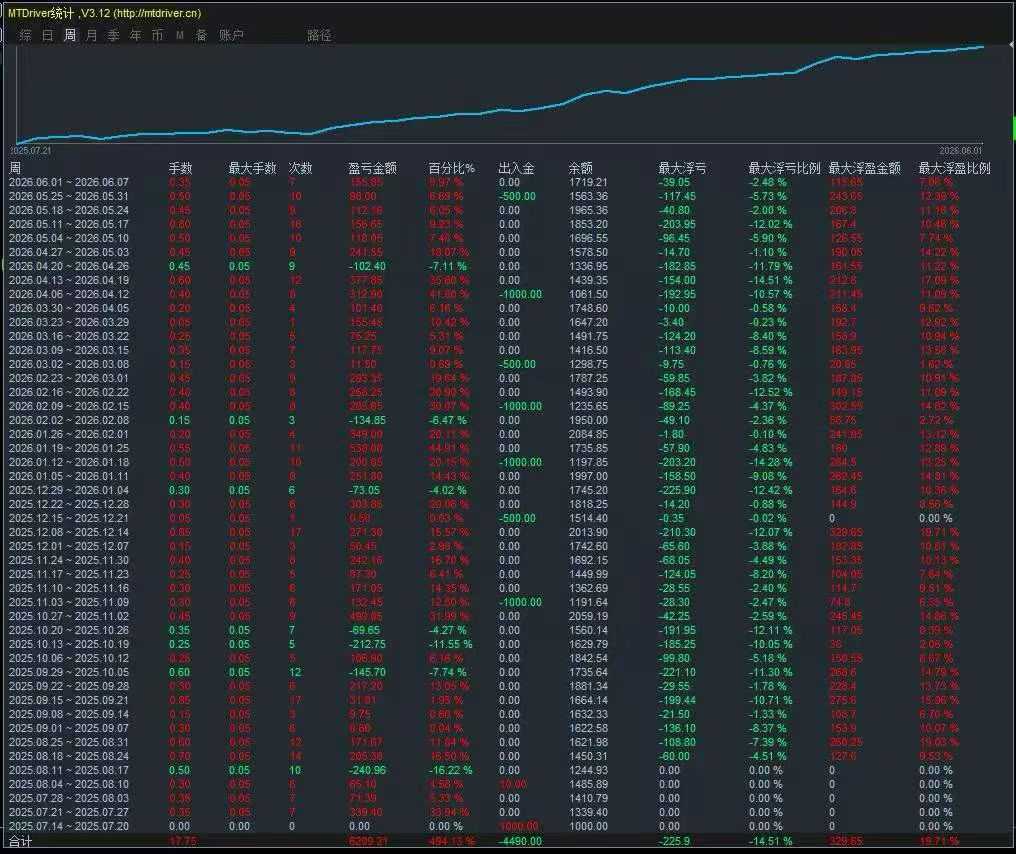Open the 年 yearly statistics tab

coord(135,35)
